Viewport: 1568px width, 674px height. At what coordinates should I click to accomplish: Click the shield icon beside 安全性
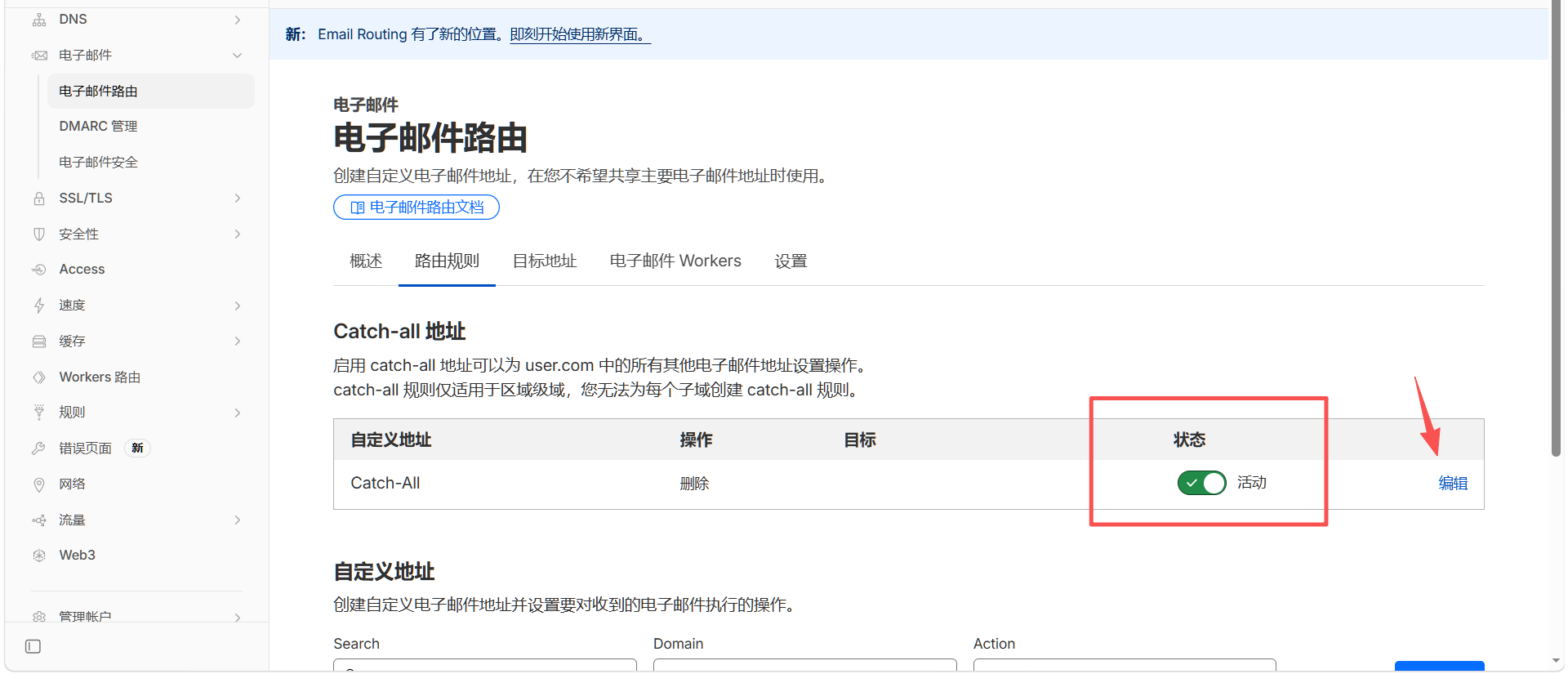click(x=39, y=234)
